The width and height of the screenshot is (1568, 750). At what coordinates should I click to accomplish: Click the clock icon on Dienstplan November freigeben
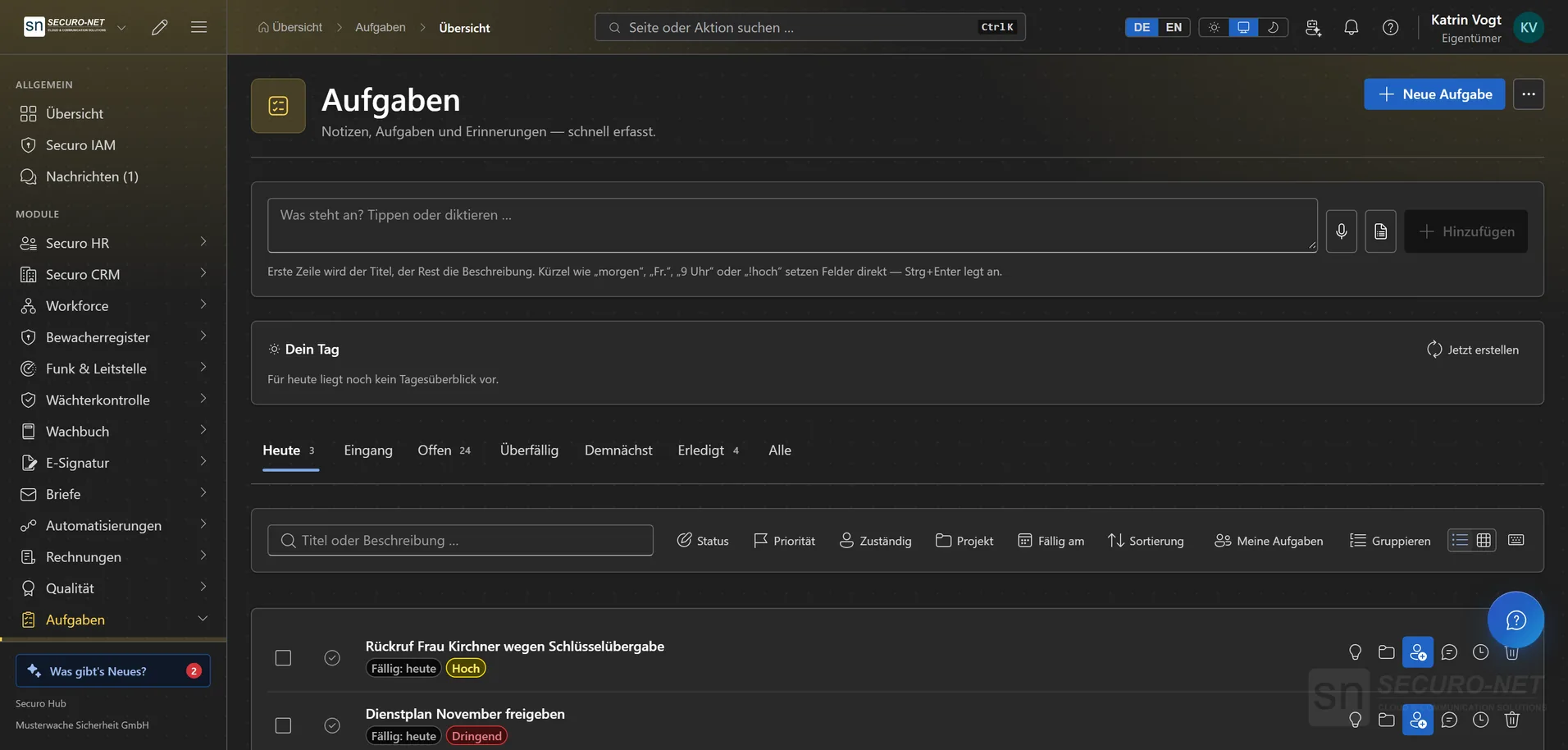pos(1480,720)
